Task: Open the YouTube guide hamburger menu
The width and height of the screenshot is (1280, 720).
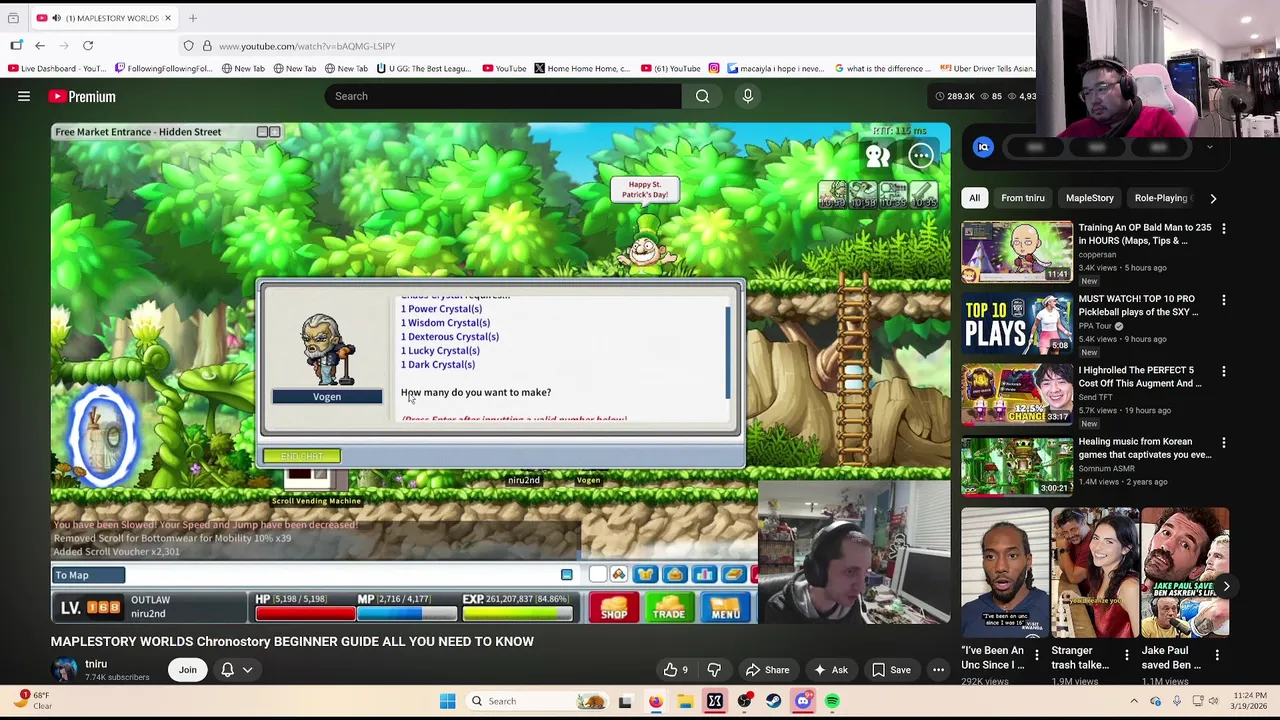Action: coord(24,96)
